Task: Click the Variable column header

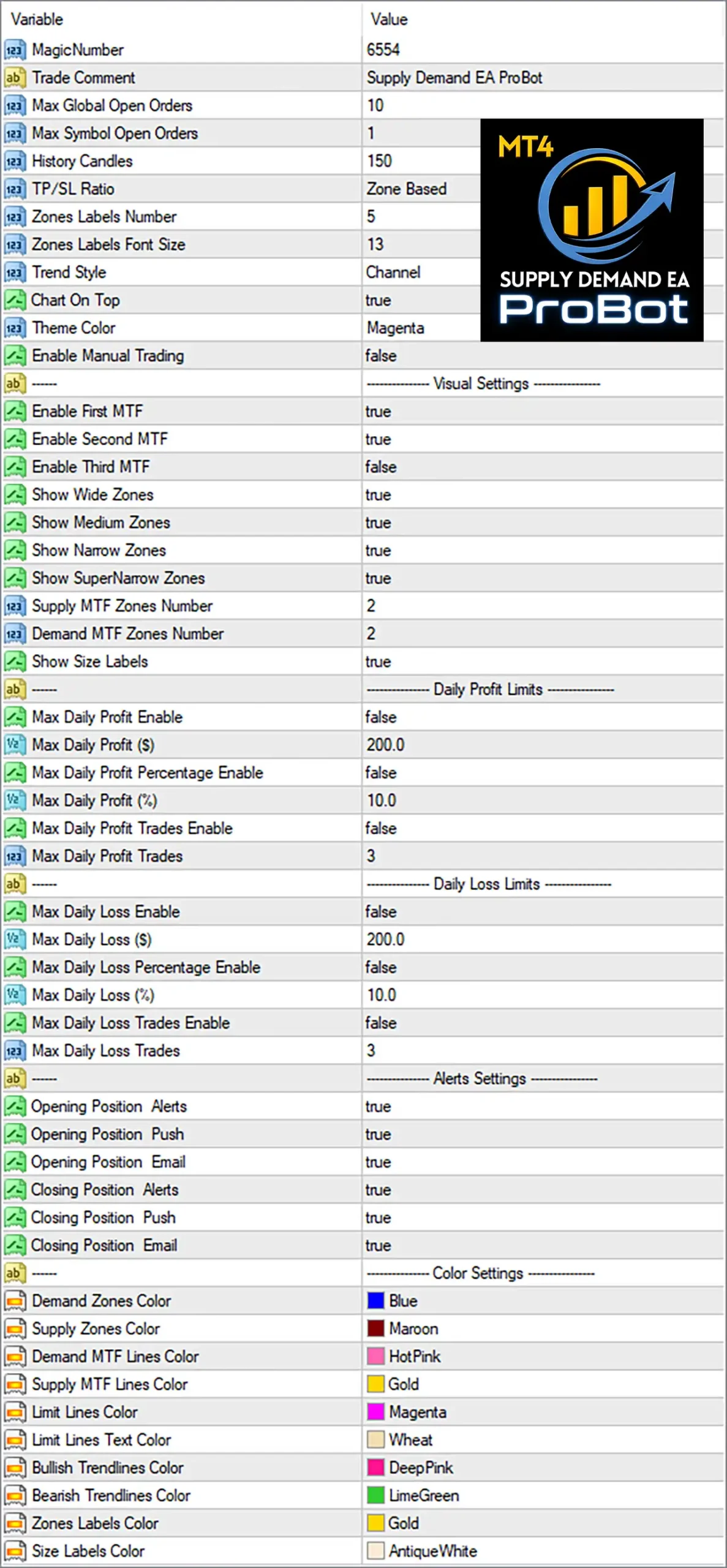Action: [x=37, y=20]
